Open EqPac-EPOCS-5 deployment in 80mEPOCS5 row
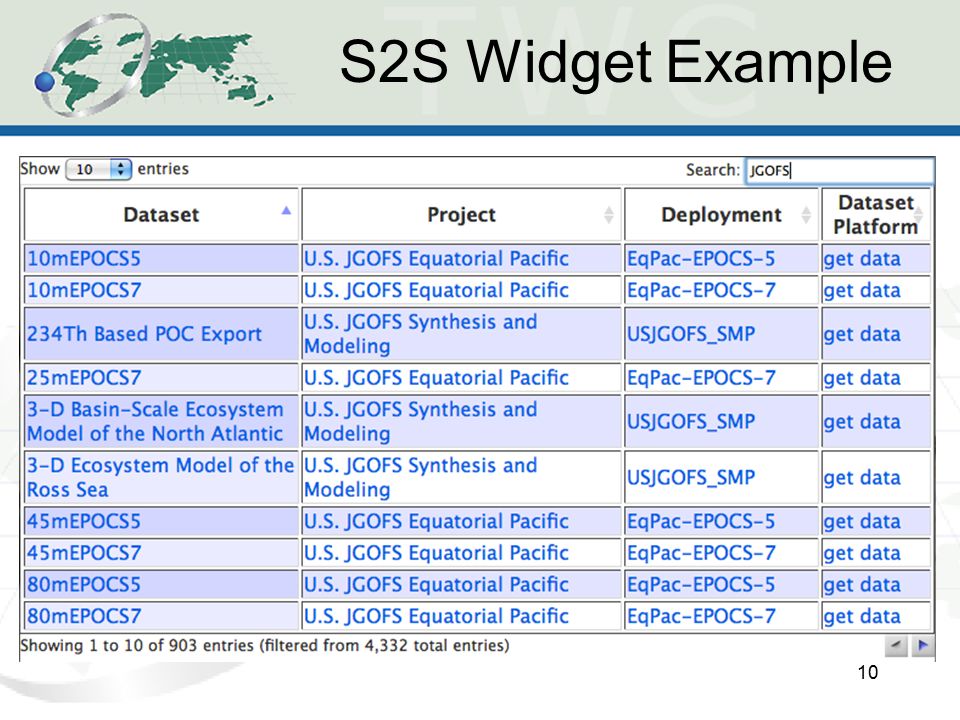This screenshot has width=960, height=720. coord(701,584)
